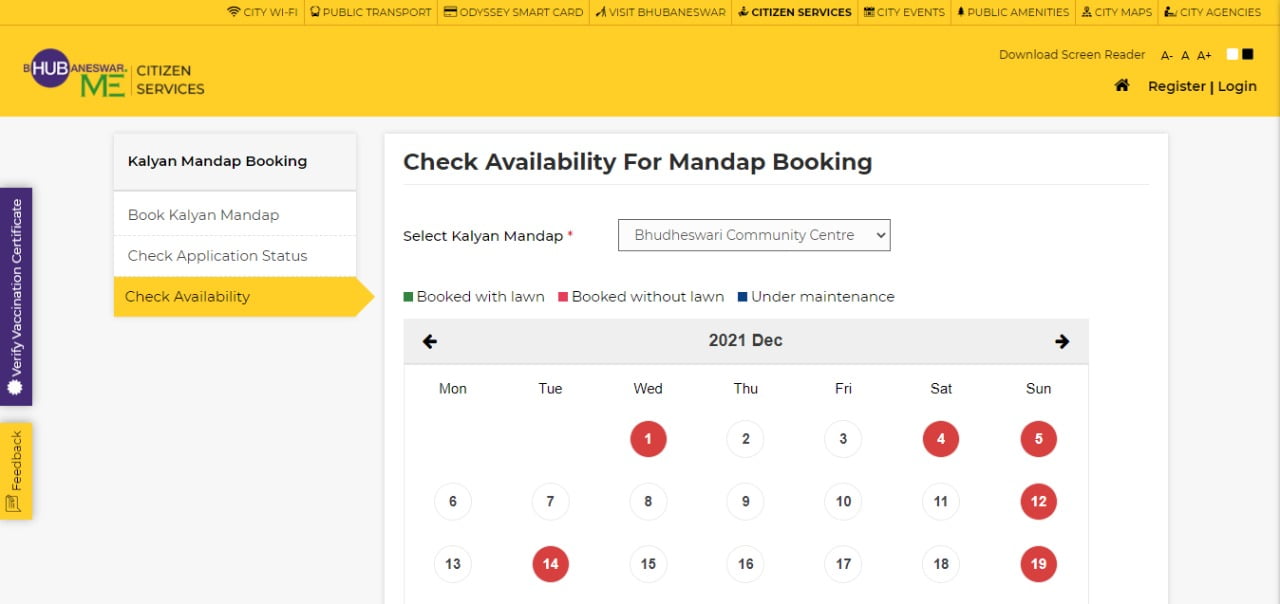Select Book Kalyan Mandap in sidebar
1280x604 pixels.
click(x=203, y=215)
